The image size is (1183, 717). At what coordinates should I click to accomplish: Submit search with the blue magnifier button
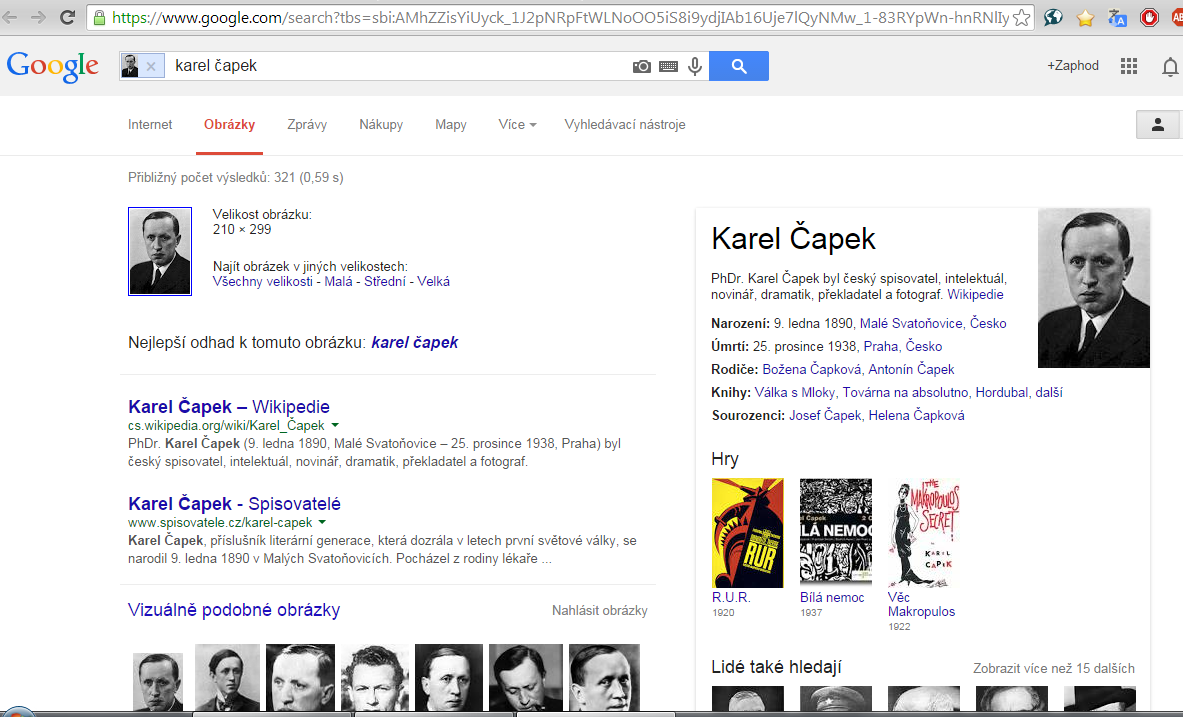[739, 66]
